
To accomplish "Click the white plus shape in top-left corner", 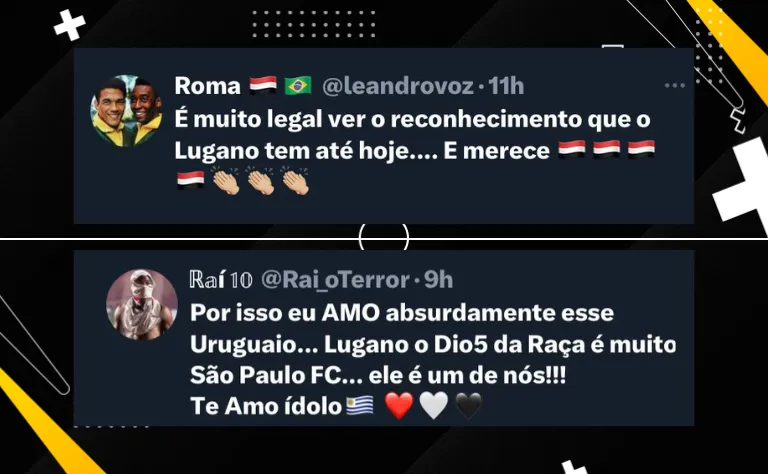I will click(x=70, y=25).
